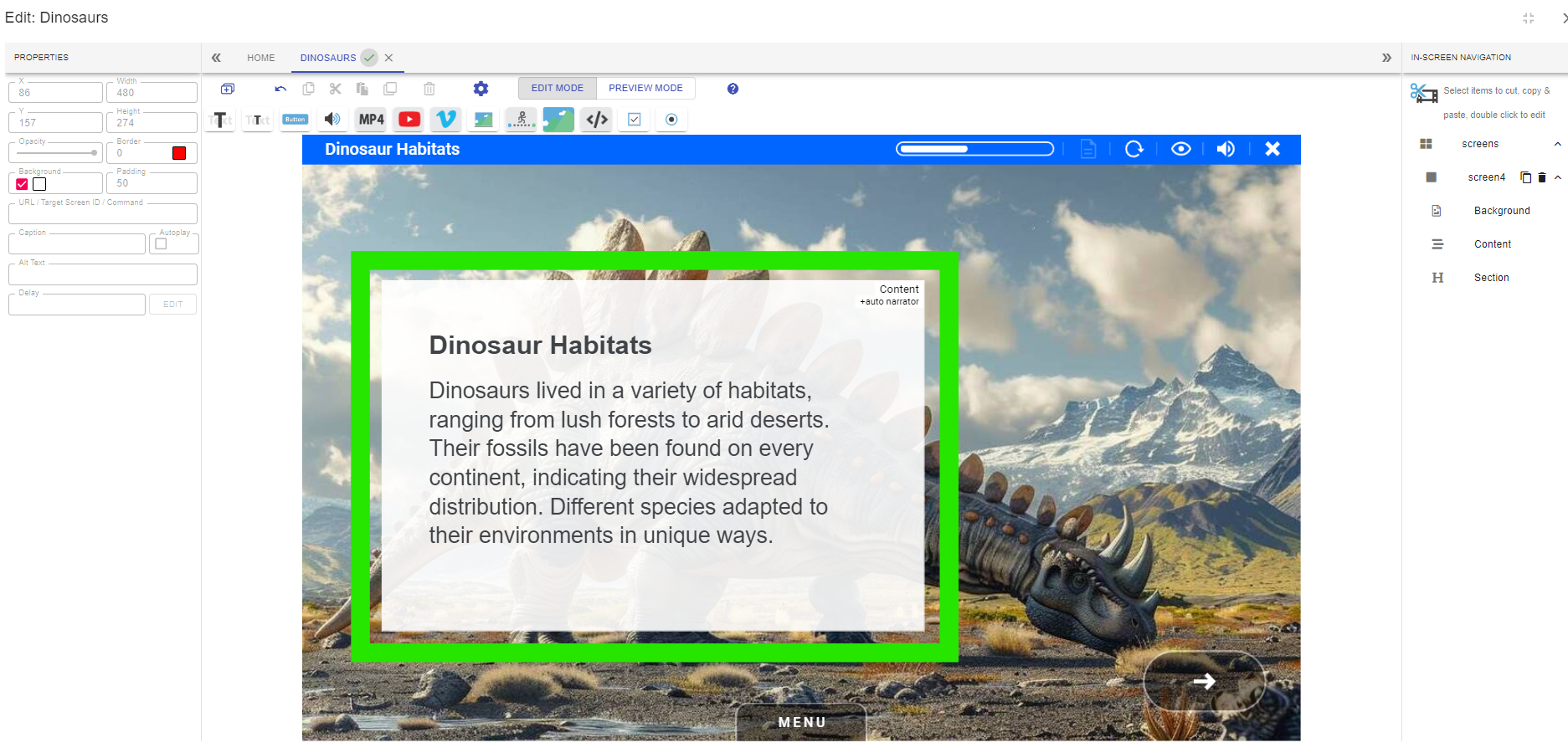1568x753 pixels.
Task: Tick the Autoplay checkbox
Action: (x=162, y=244)
